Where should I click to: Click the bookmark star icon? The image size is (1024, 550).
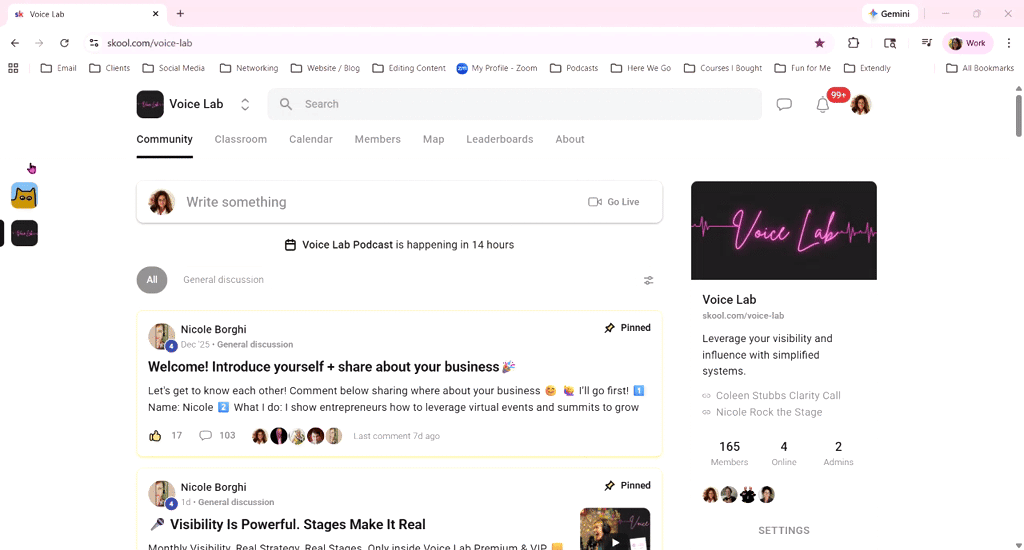pyautogui.click(x=820, y=43)
